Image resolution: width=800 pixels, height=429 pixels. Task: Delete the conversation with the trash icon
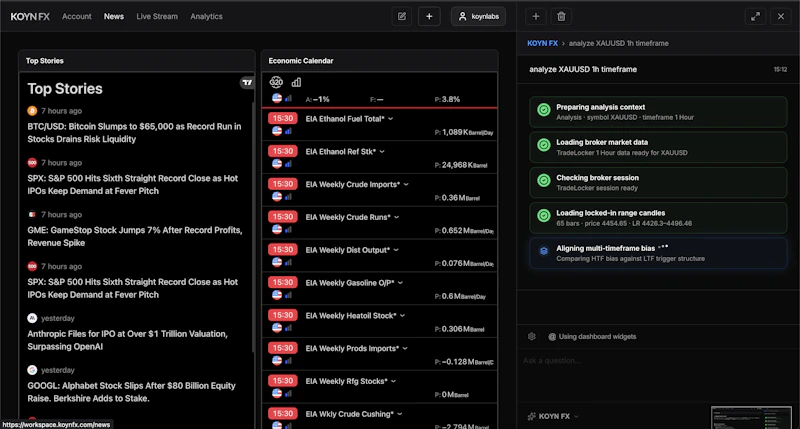tap(561, 16)
